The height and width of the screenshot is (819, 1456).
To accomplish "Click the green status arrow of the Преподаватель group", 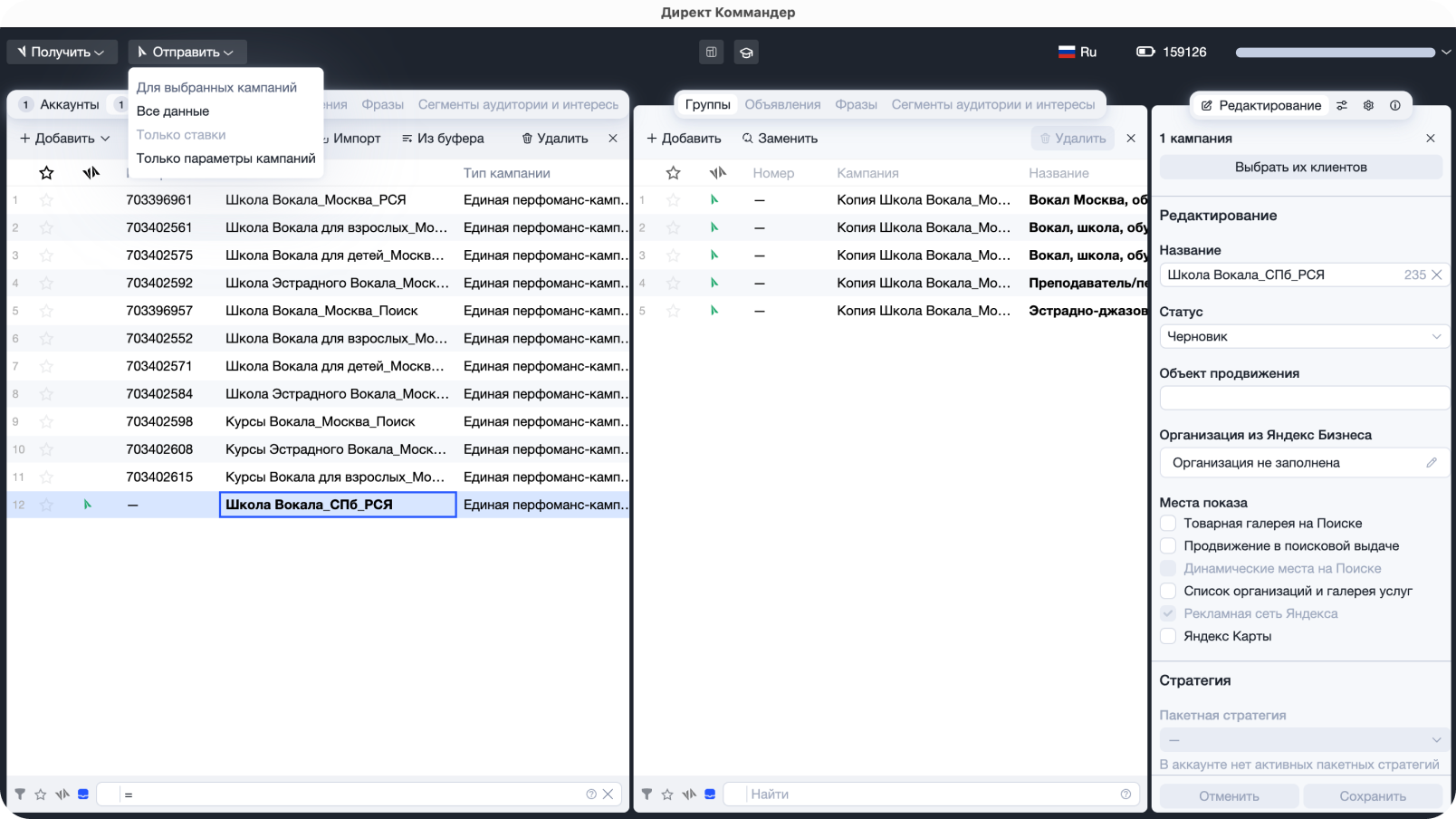I will coord(714,283).
